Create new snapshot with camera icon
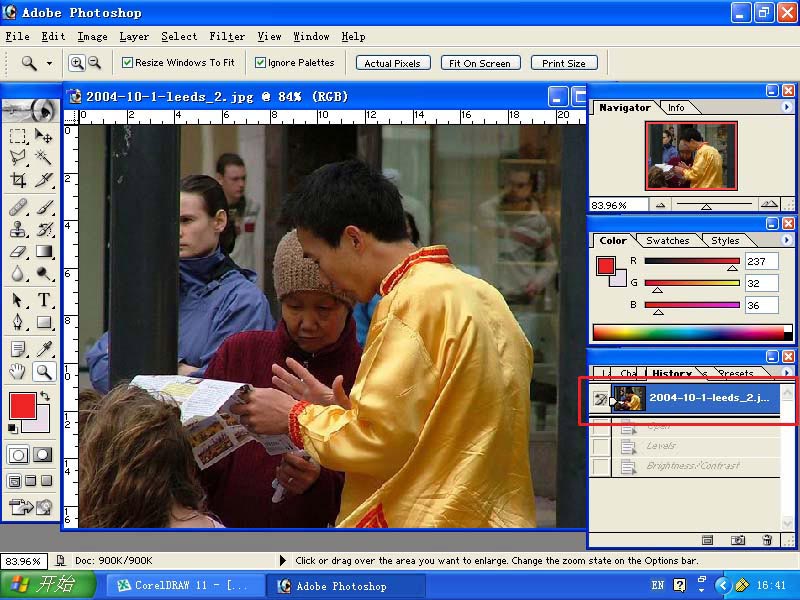The width and height of the screenshot is (800, 600). [738, 540]
